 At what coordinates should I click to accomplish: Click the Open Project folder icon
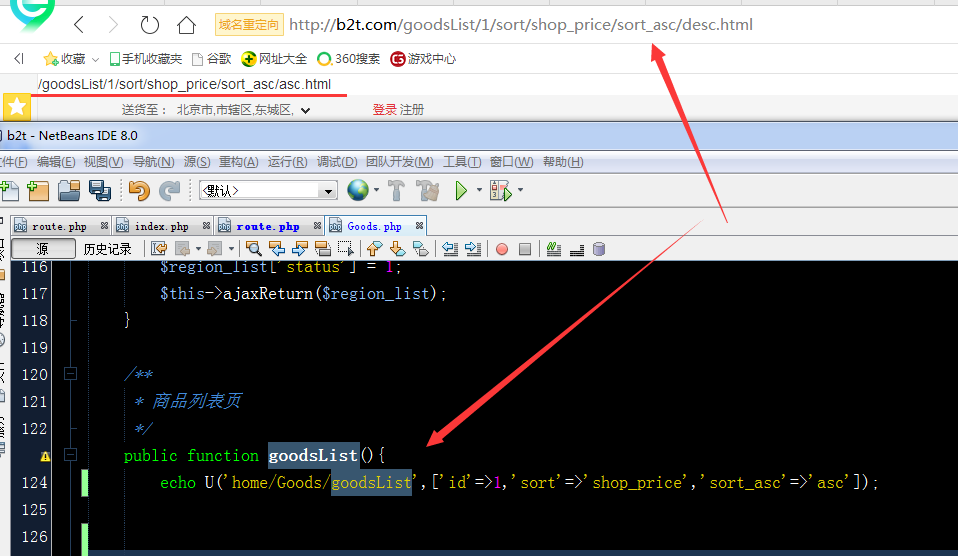tap(69, 190)
